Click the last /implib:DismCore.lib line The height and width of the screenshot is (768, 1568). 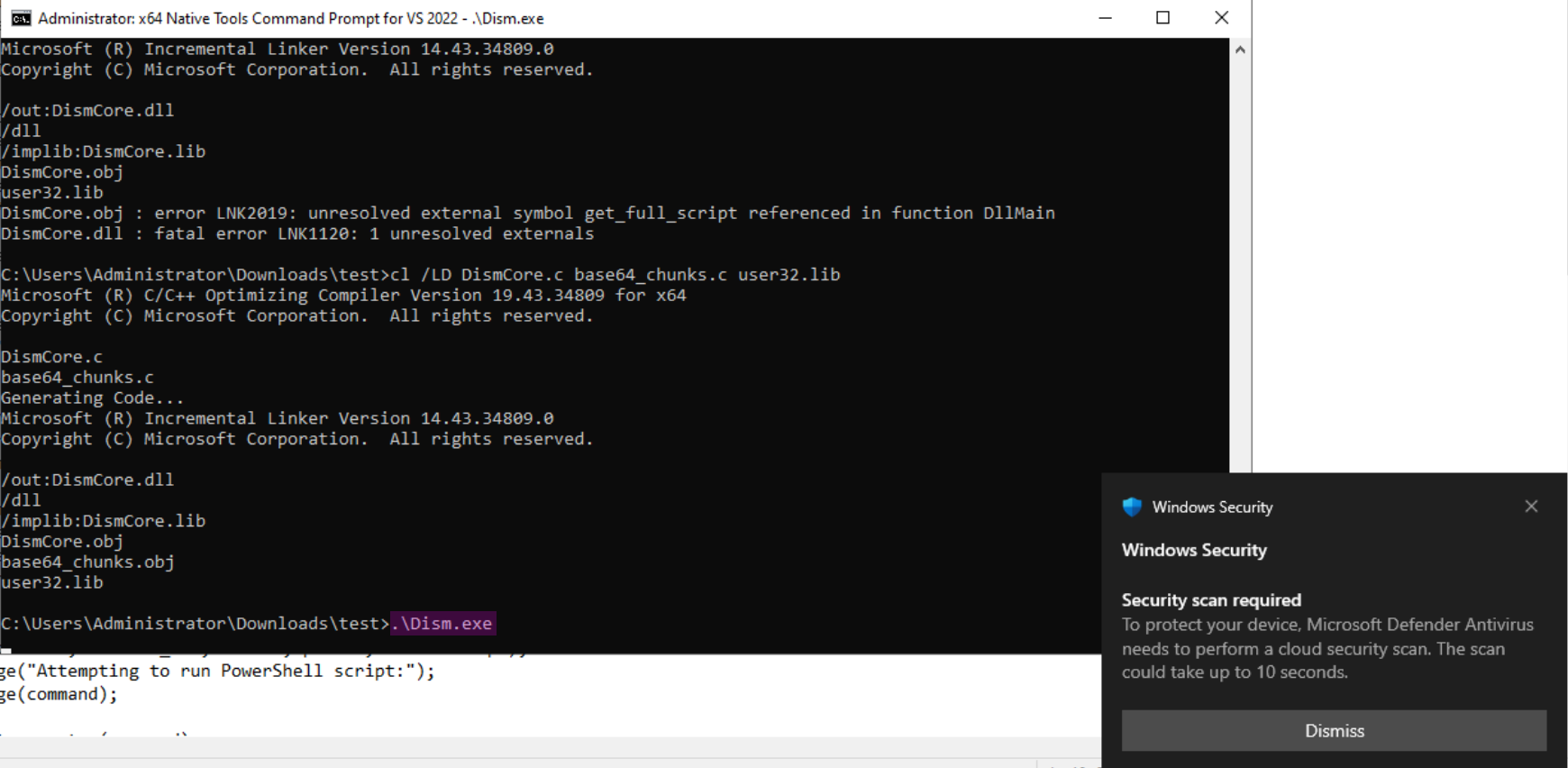click(103, 521)
